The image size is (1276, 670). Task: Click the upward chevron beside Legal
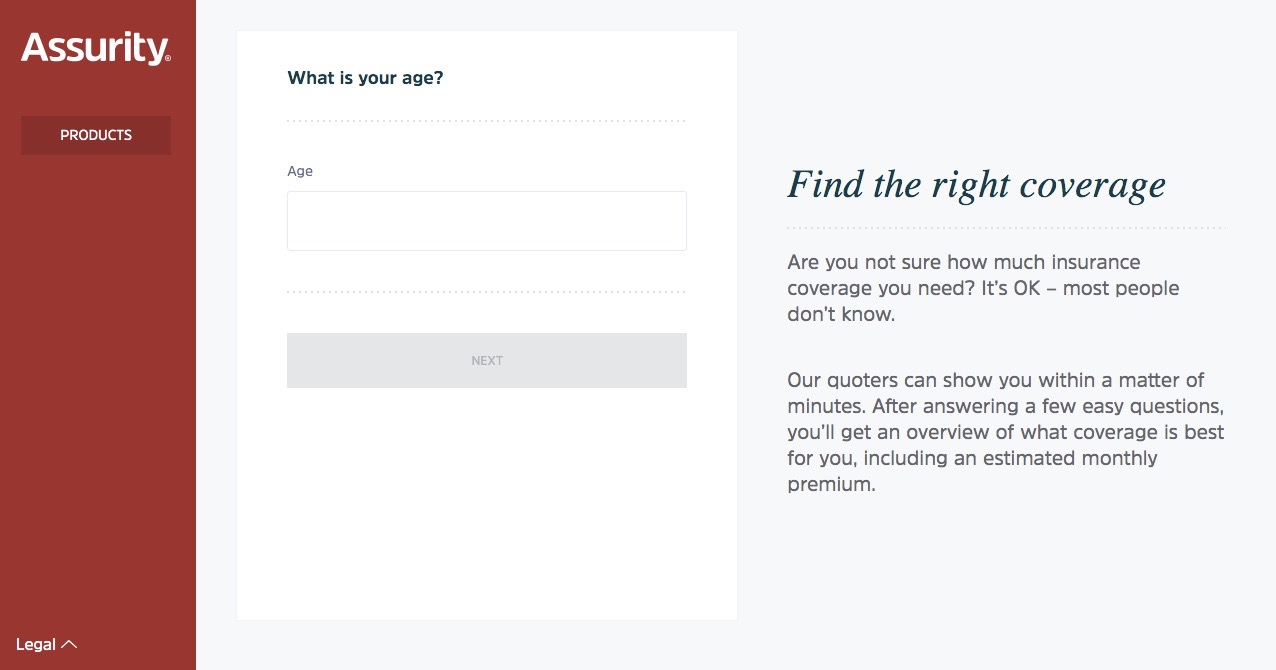pyautogui.click(x=69, y=644)
